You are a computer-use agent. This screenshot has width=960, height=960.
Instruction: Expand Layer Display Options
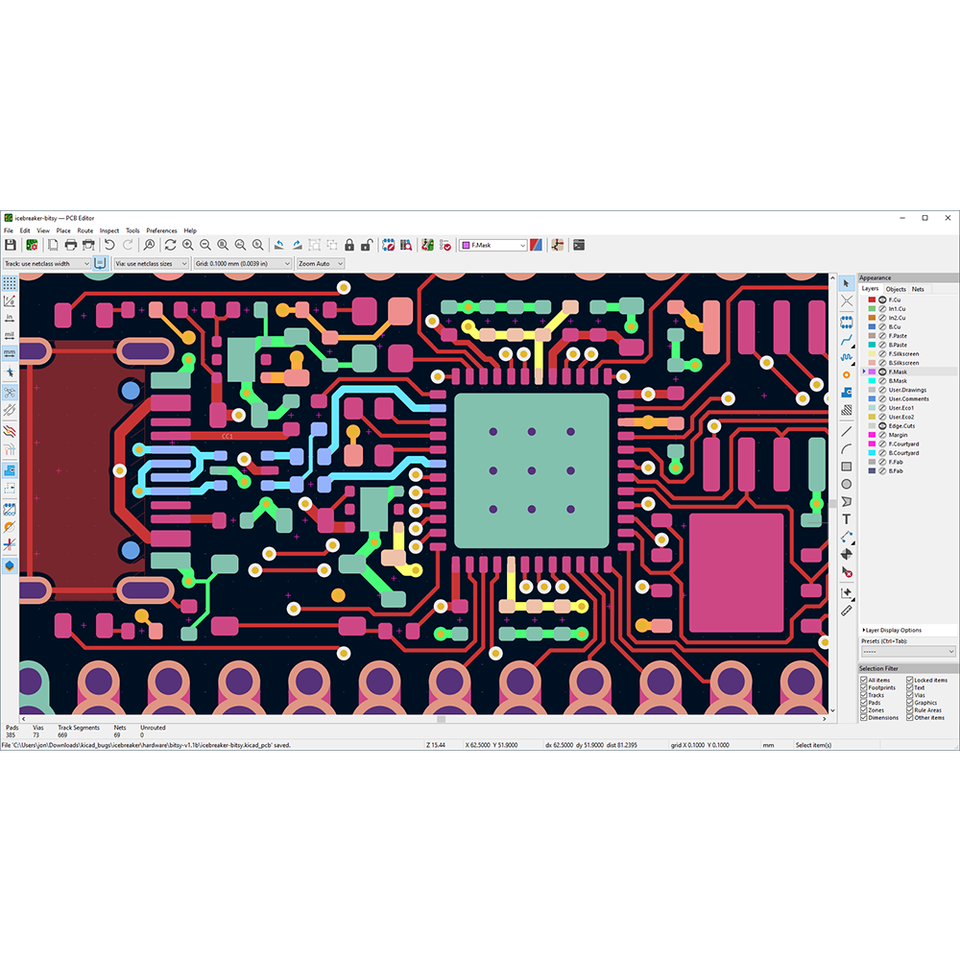tap(893, 630)
